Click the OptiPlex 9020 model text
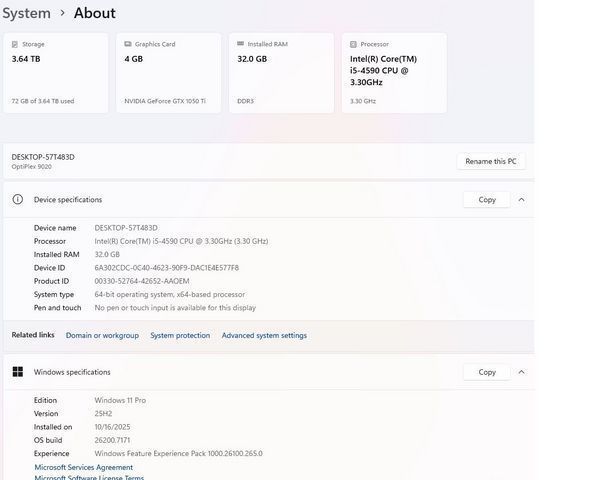 [x=31, y=167]
